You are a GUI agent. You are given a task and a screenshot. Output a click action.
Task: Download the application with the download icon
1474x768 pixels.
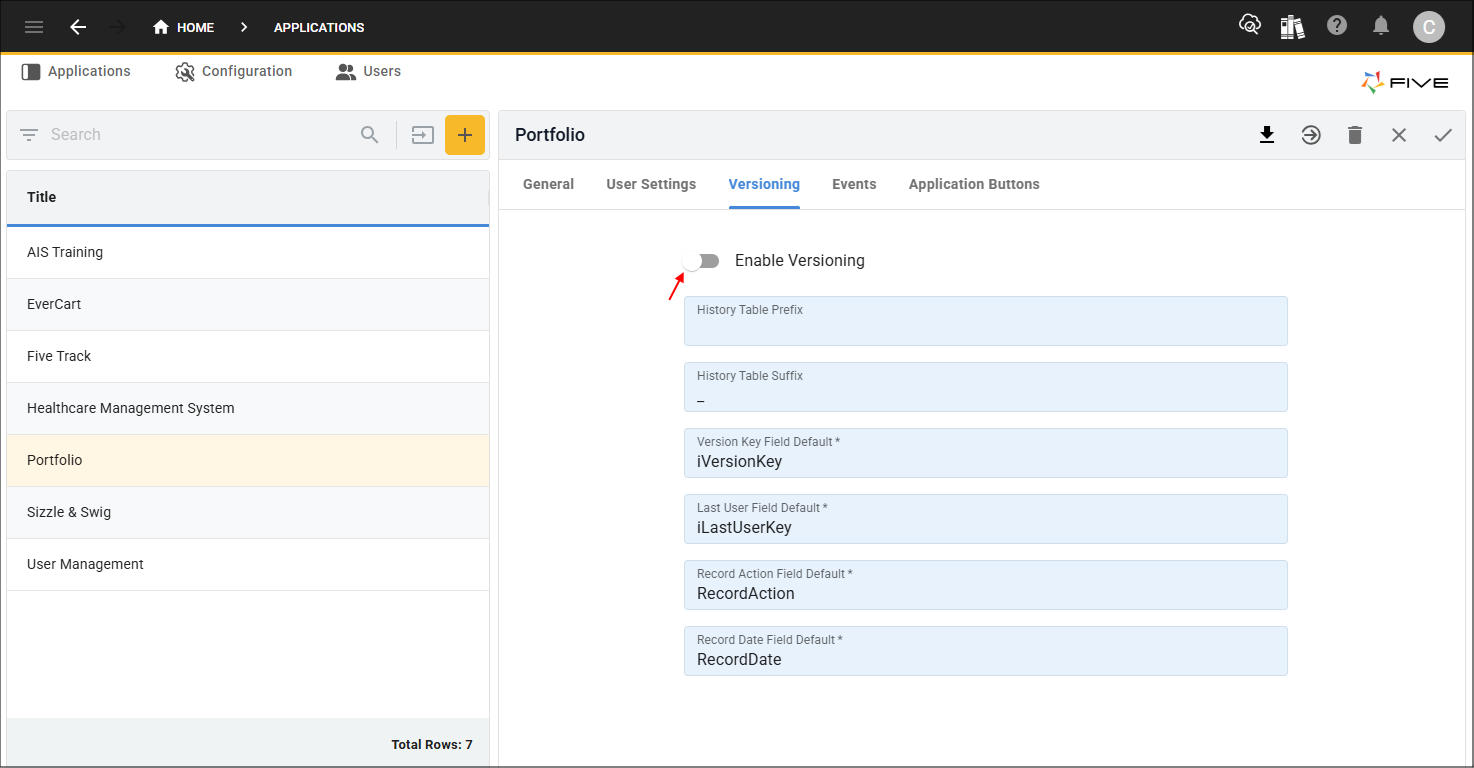pos(1267,134)
